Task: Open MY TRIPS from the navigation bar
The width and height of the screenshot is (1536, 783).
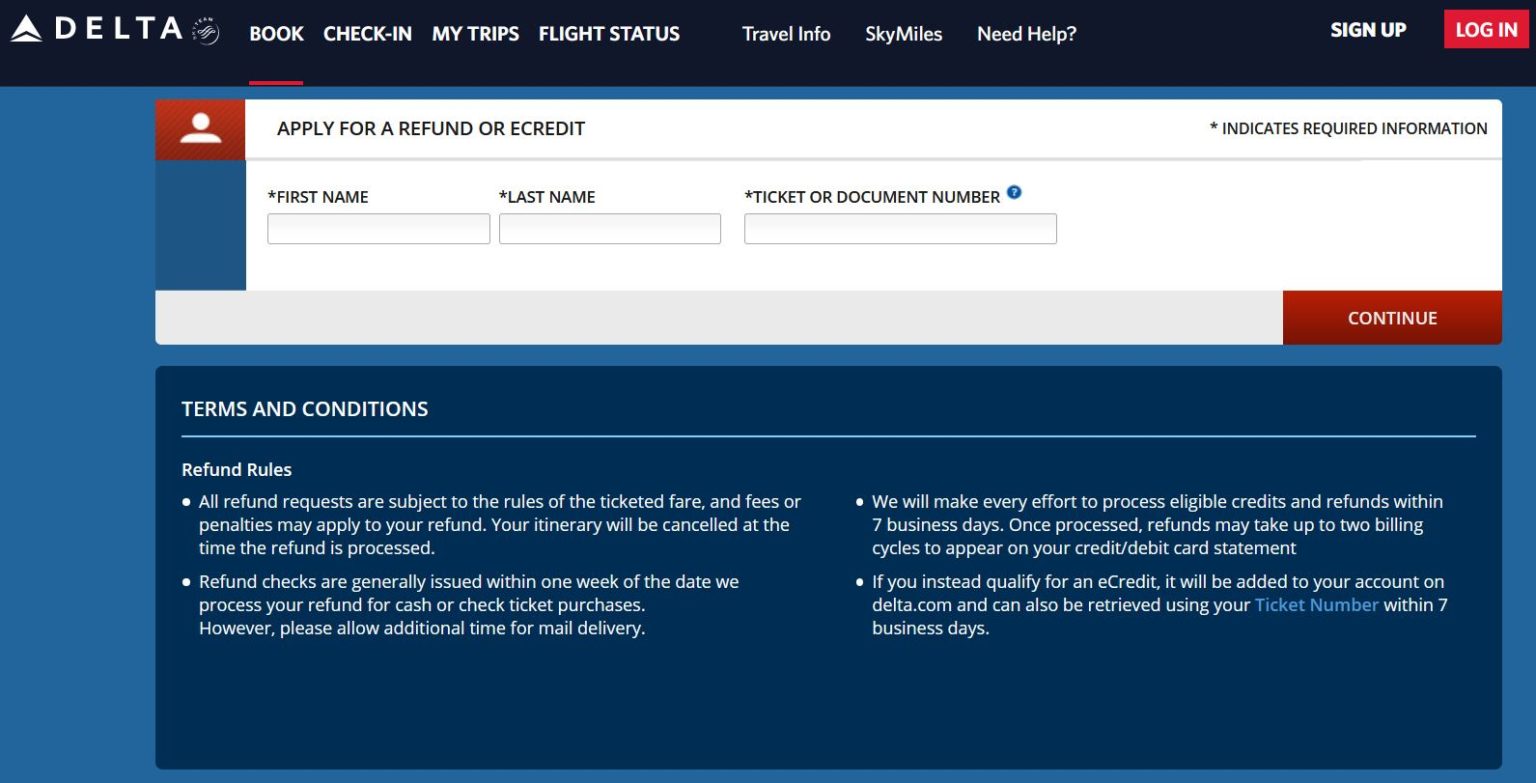Action: pos(476,33)
